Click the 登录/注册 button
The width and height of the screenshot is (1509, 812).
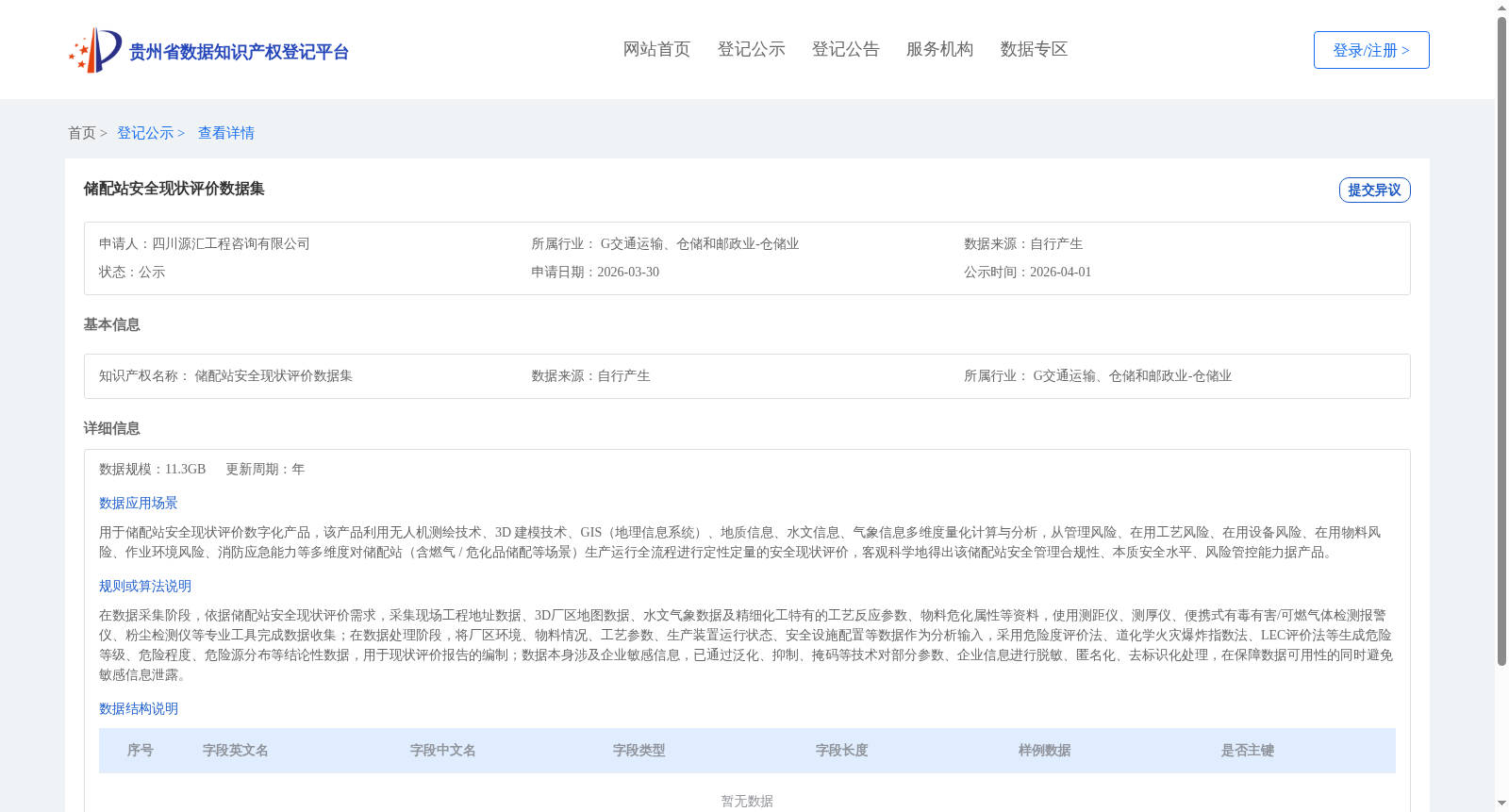pos(1371,50)
